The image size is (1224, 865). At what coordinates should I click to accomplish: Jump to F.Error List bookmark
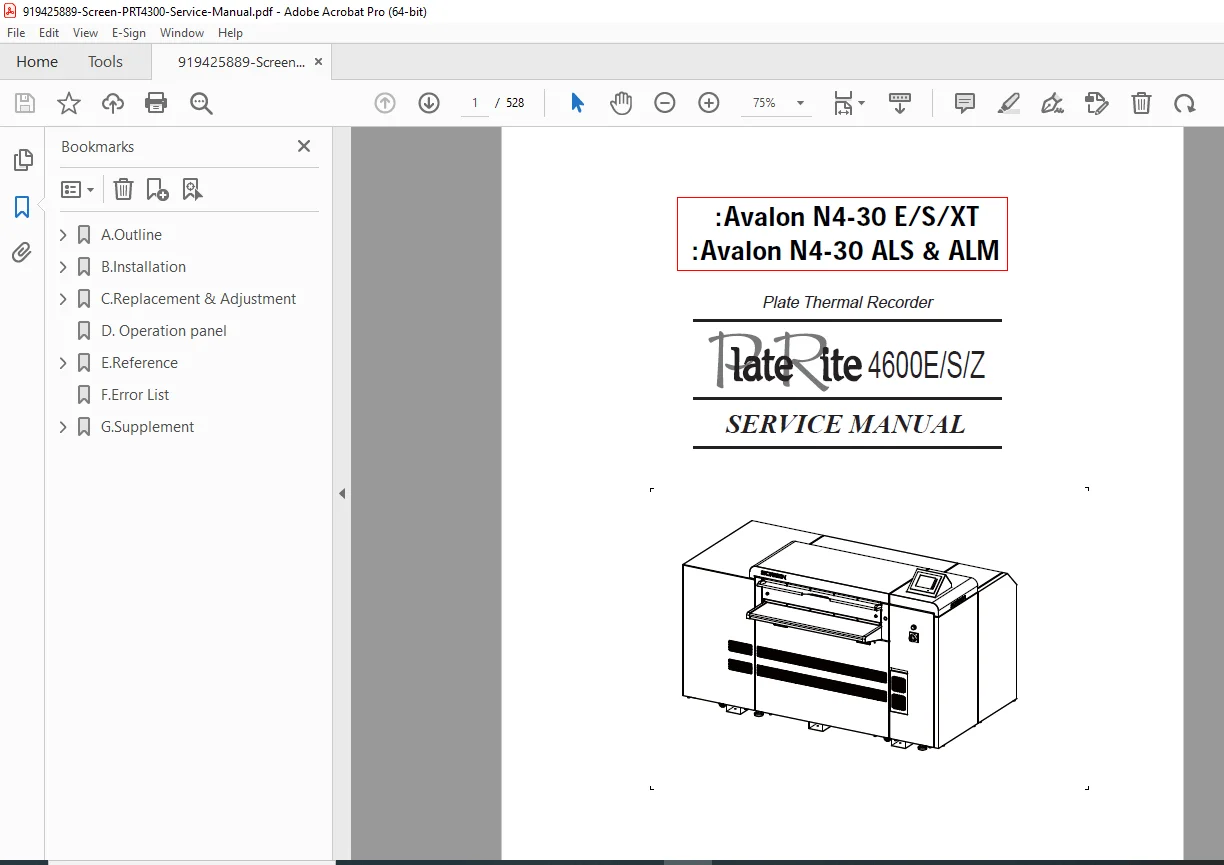pyautogui.click(x=135, y=395)
